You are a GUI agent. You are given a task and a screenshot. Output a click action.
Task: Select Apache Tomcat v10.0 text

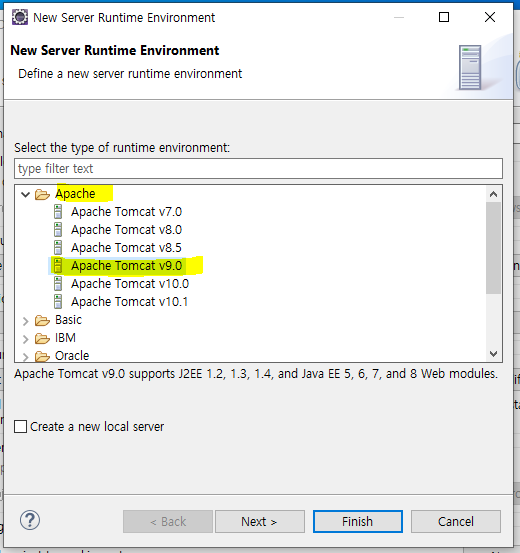click(x=130, y=284)
